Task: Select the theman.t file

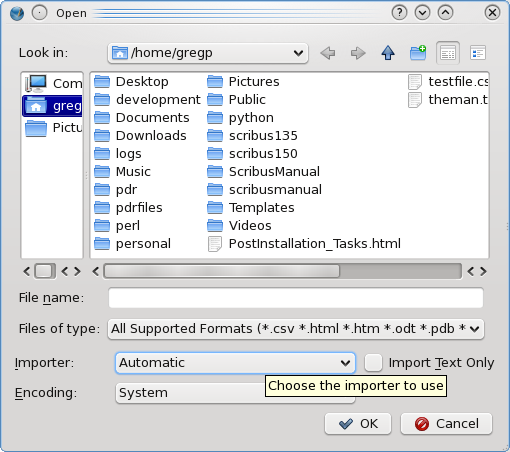Action: coord(448,100)
